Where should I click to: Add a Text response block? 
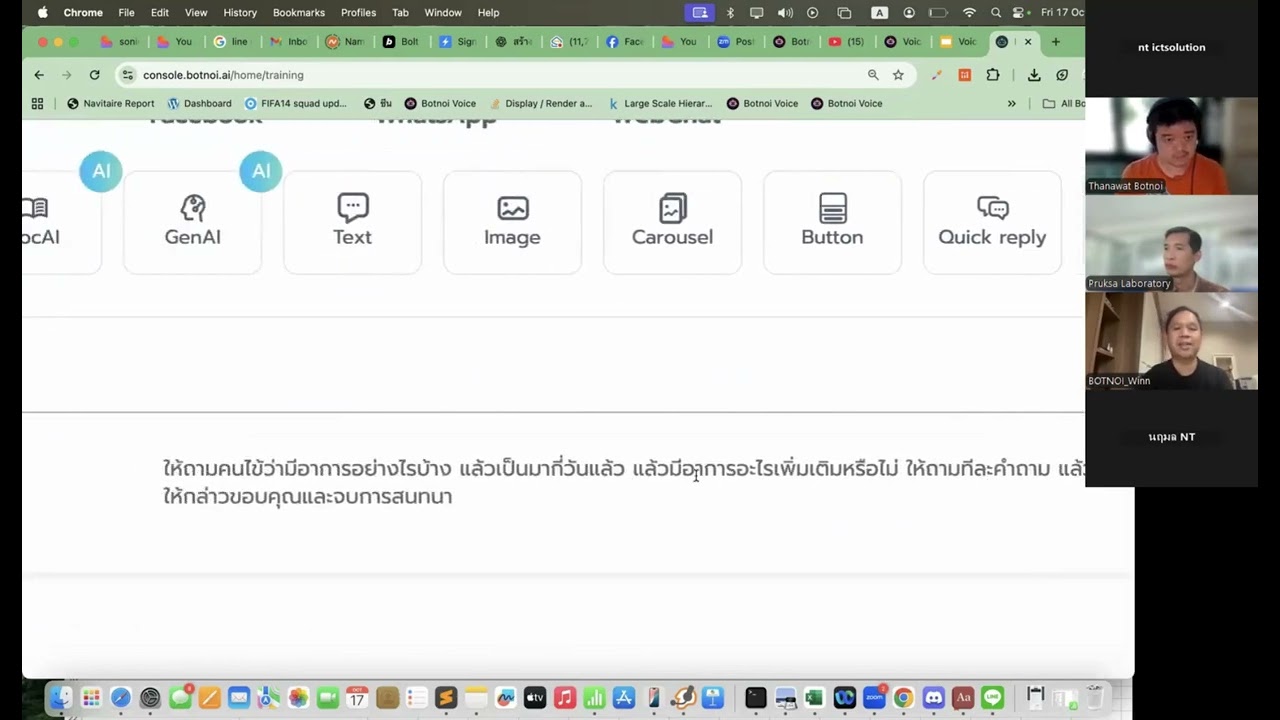pyautogui.click(x=352, y=222)
